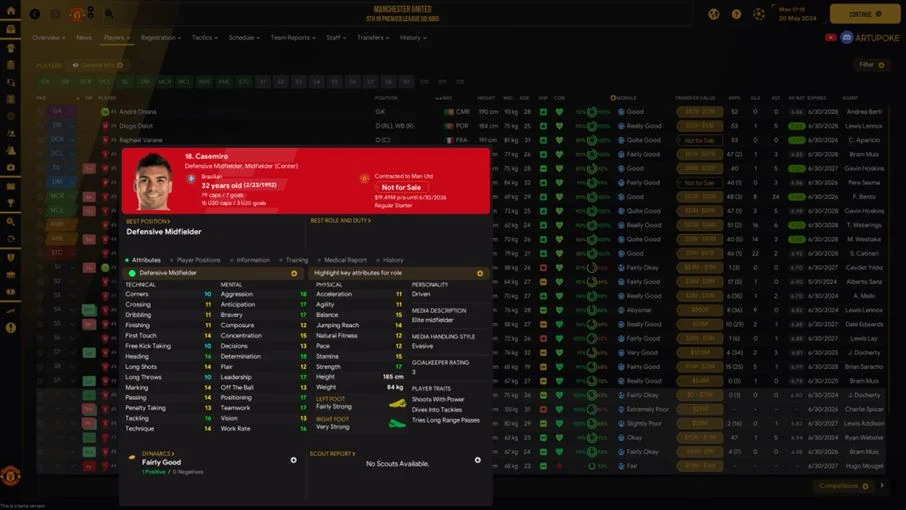The image size is (906, 510).
Task: Click the Not for Sale status button
Action: [401, 188]
